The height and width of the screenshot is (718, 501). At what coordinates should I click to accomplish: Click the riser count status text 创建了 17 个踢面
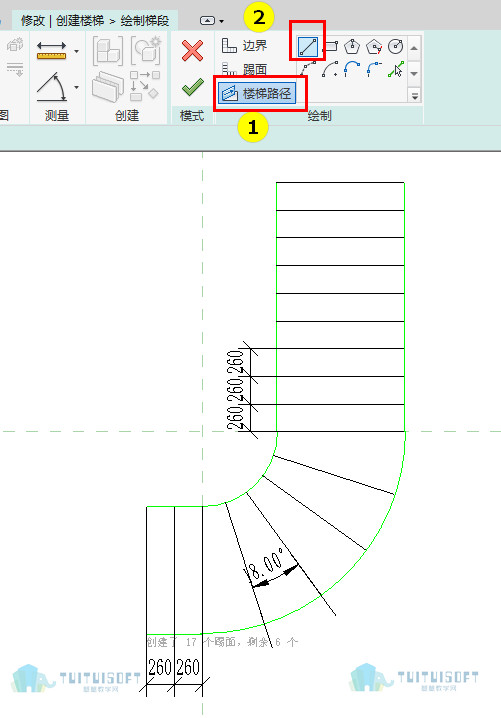coord(193,642)
